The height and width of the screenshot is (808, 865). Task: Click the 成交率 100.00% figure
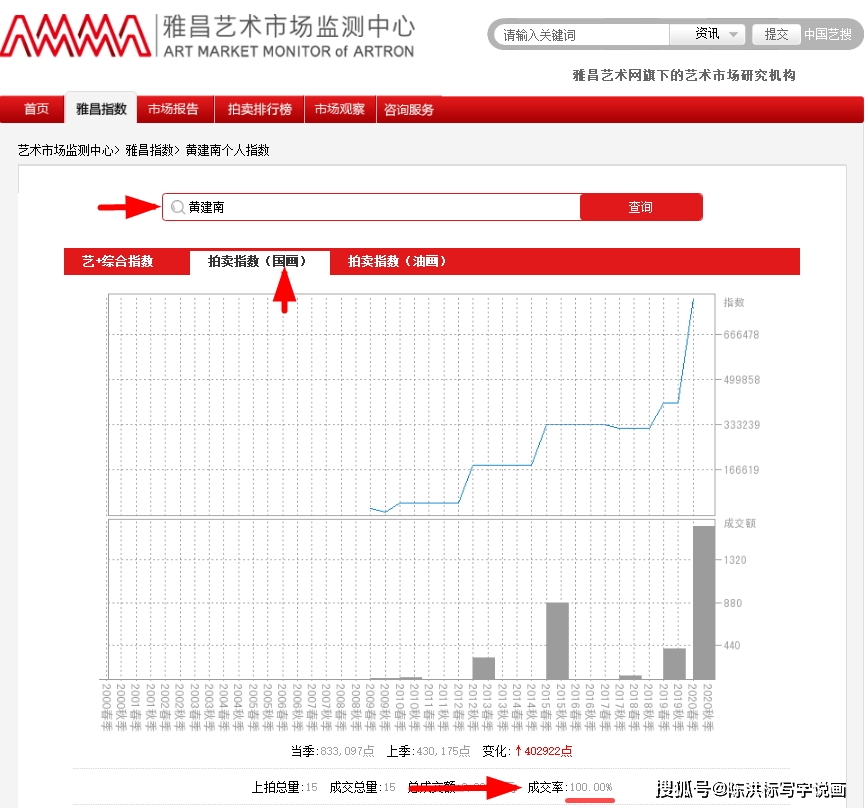pos(570,787)
